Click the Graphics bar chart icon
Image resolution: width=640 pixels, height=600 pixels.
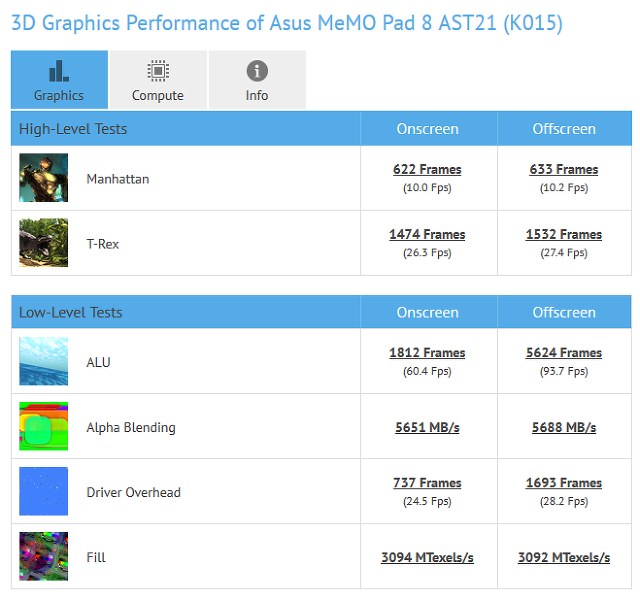tap(59, 71)
